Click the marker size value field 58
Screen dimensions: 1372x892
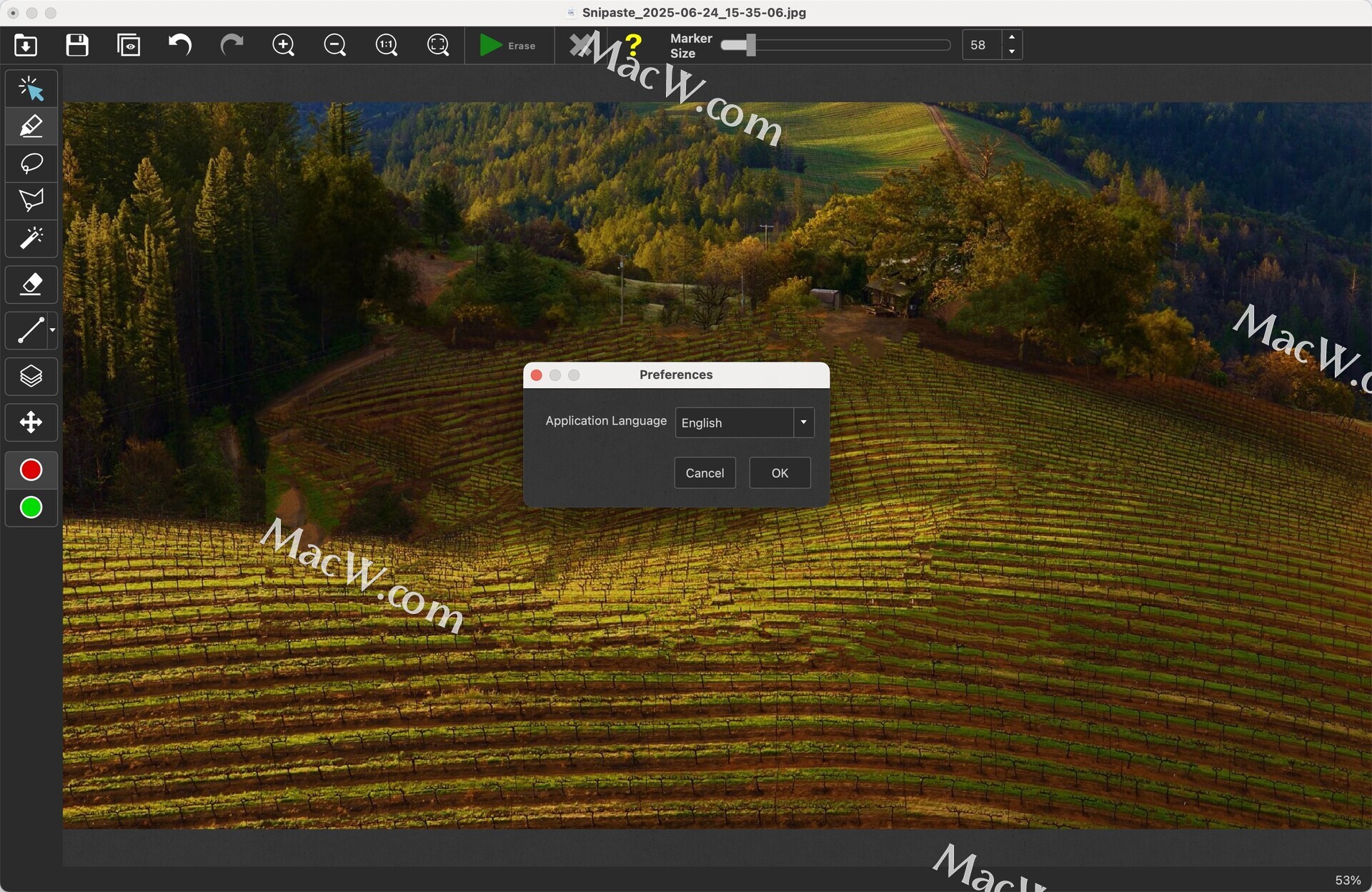pyautogui.click(x=981, y=45)
